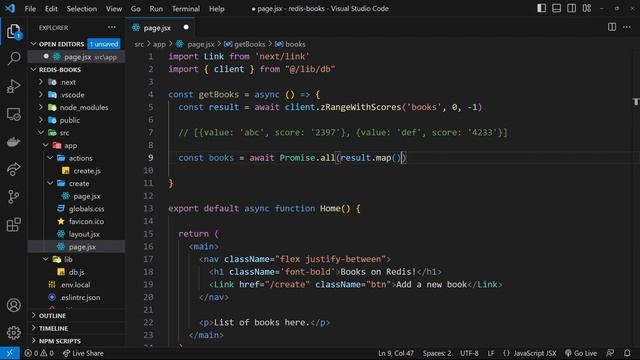The image size is (640, 360).
Task: Toggle primary side bar layout button
Action: (x=541, y=8)
